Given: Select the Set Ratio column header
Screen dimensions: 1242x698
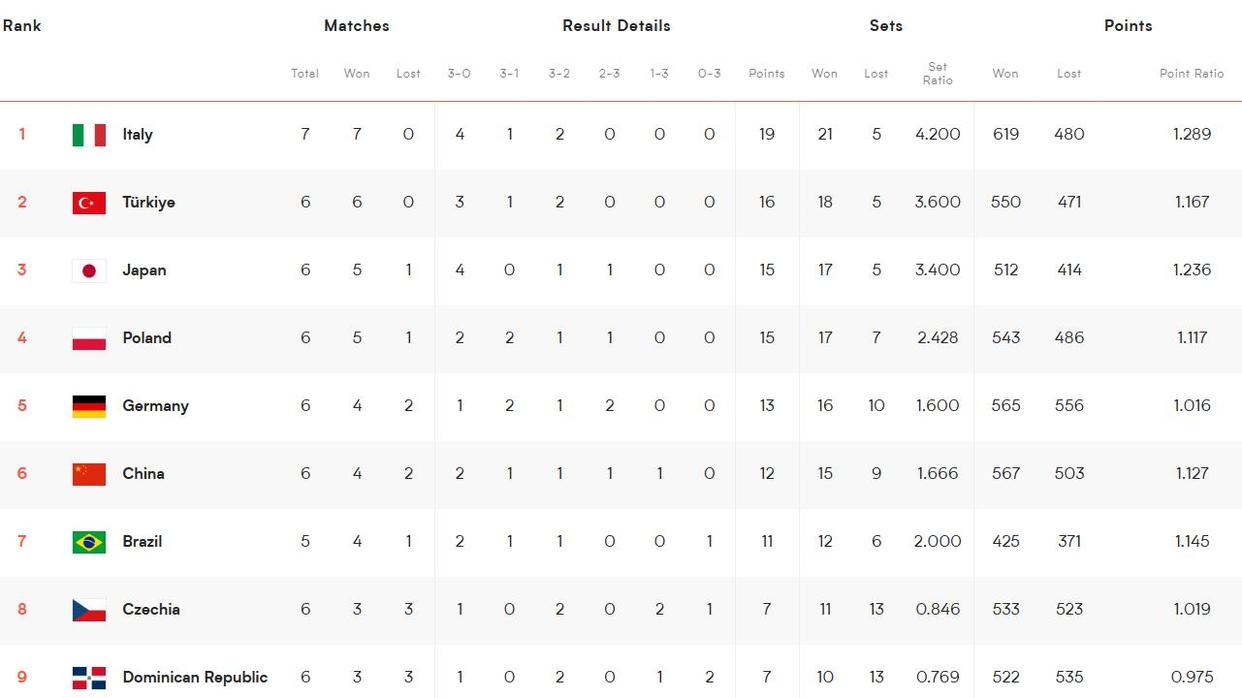Looking at the screenshot, I should (937, 73).
